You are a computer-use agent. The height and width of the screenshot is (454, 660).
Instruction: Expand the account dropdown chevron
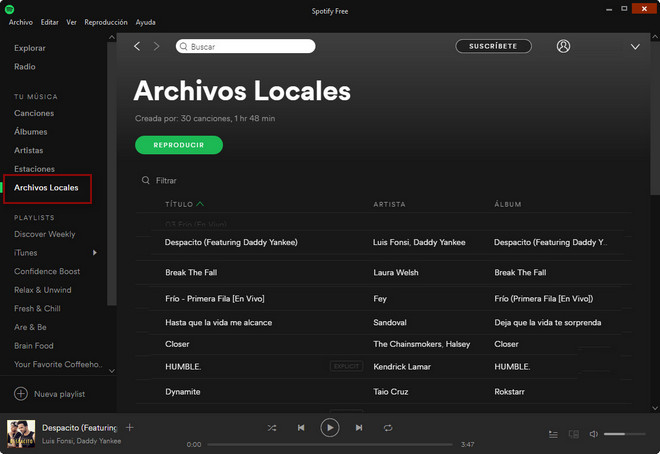point(635,47)
